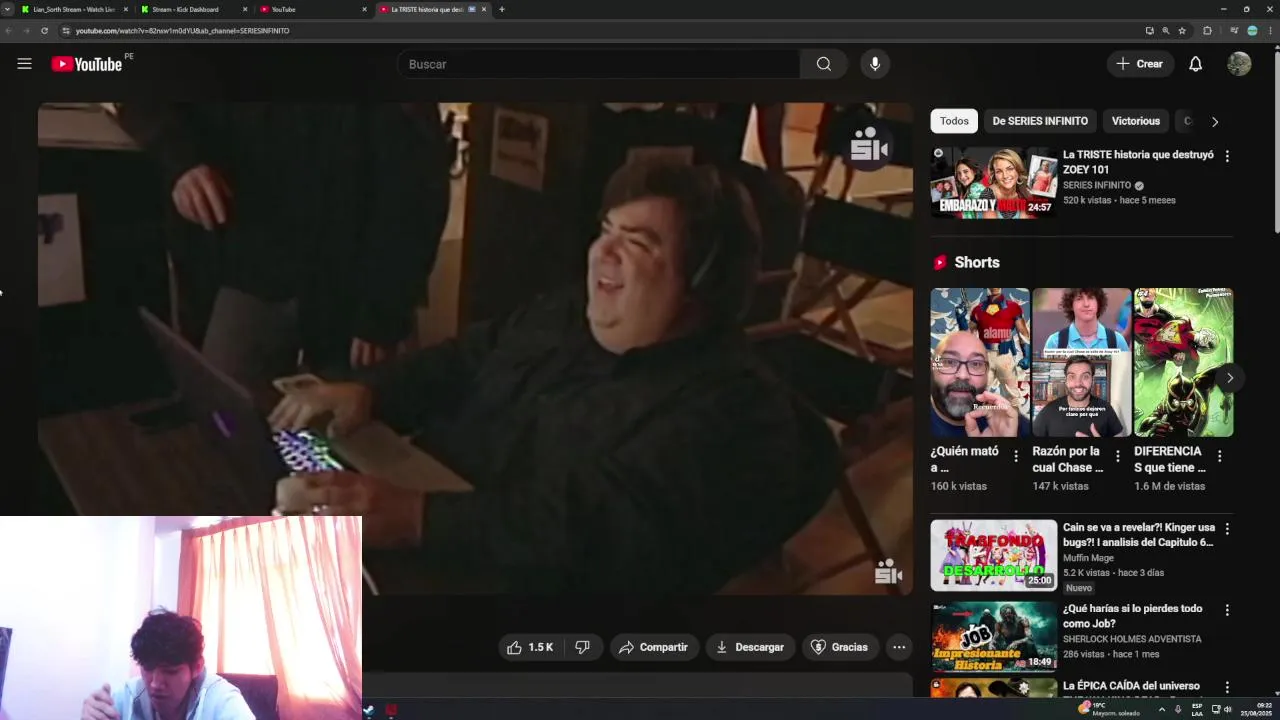The width and height of the screenshot is (1280, 720).
Task: Switch to Stream - Kick Dashboard tab
Action: click(193, 9)
